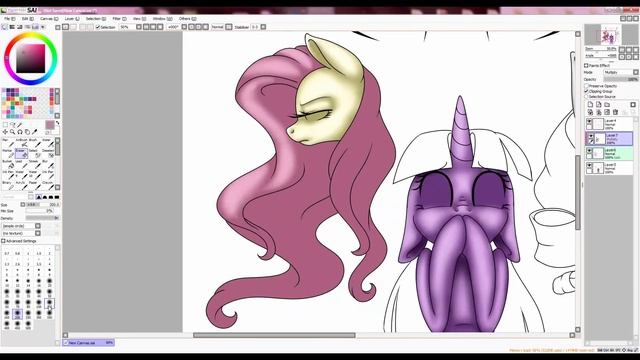This screenshot has height=360, width=640.
Task: Delete the selected layer with trash icon
Action: (x=615, y=112)
